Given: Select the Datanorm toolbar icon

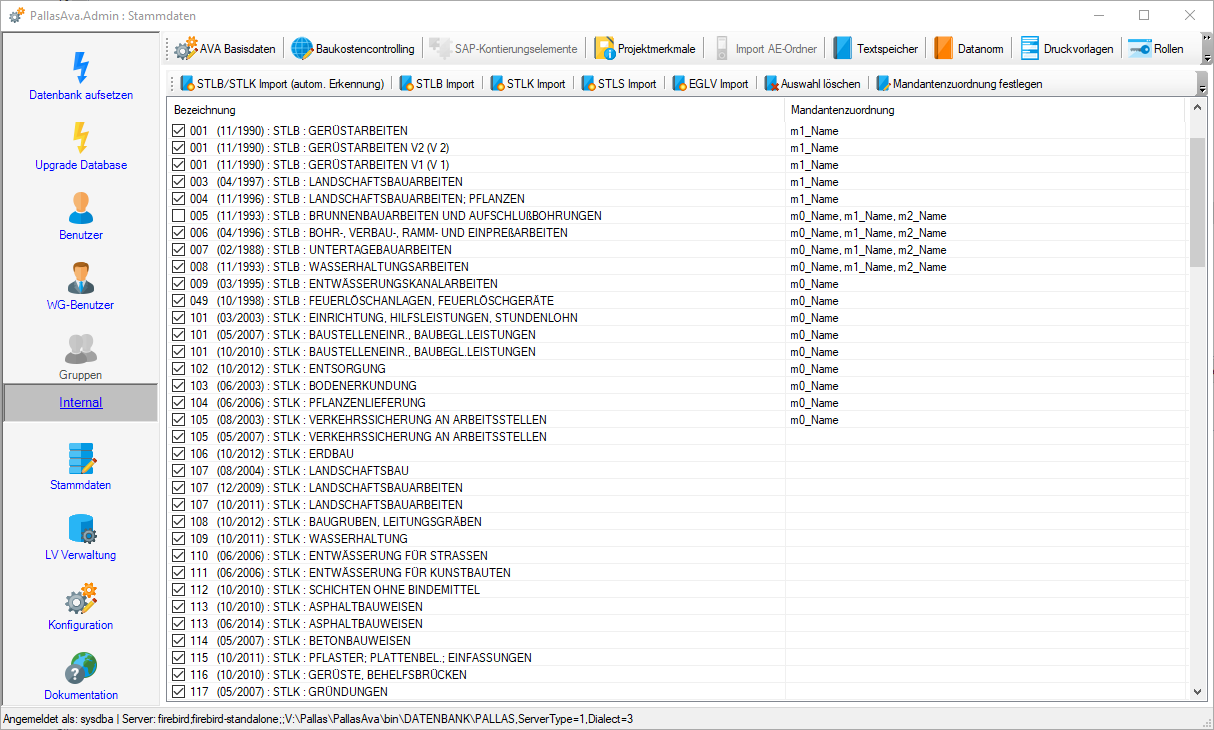Looking at the screenshot, I should (x=943, y=48).
